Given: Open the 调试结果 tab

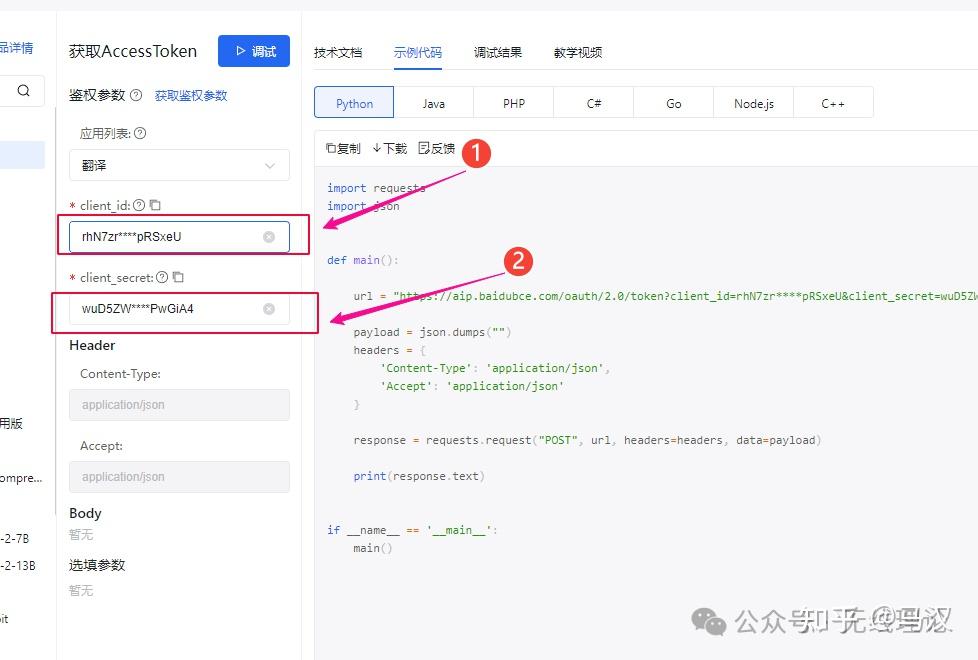Looking at the screenshot, I should click(x=497, y=51).
